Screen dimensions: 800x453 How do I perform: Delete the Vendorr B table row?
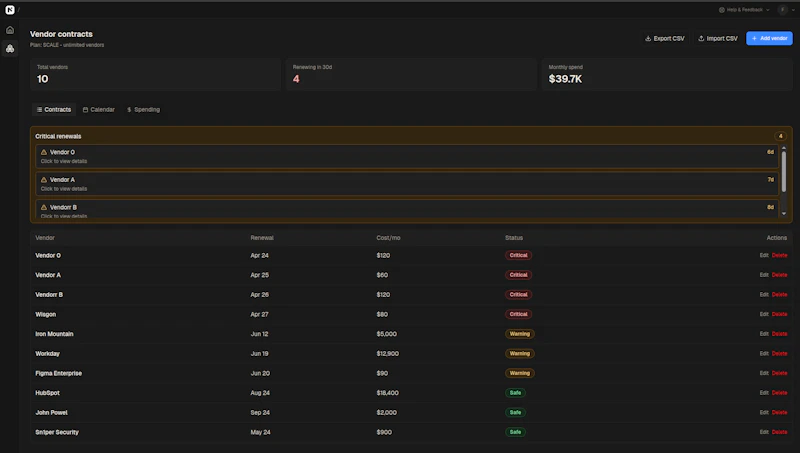tap(779, 294)
